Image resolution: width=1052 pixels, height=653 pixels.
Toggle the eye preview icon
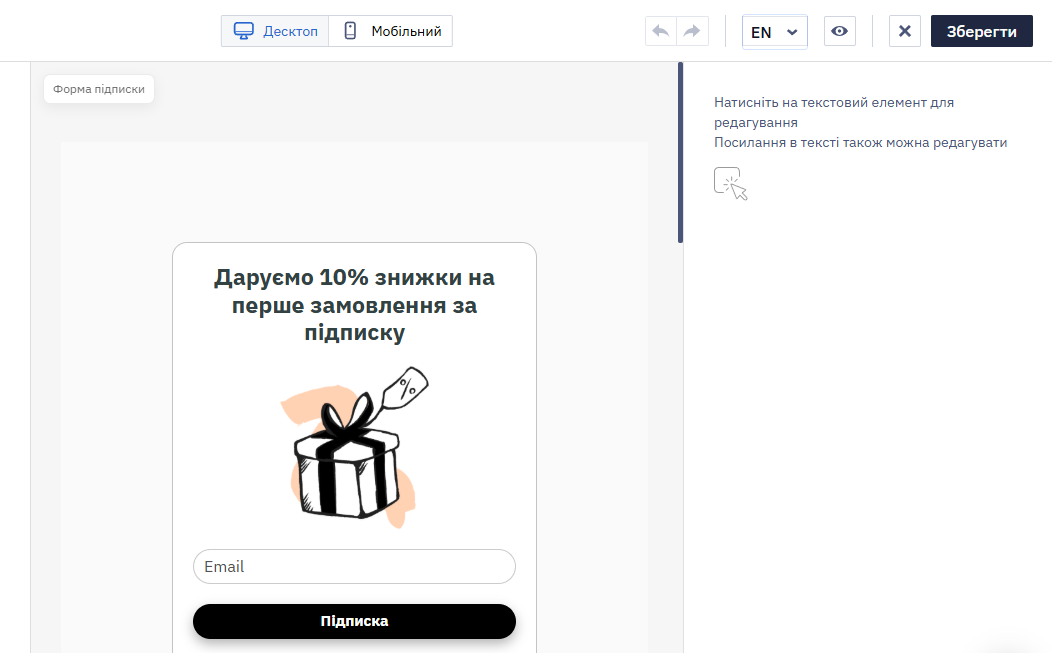coord(839,32)
